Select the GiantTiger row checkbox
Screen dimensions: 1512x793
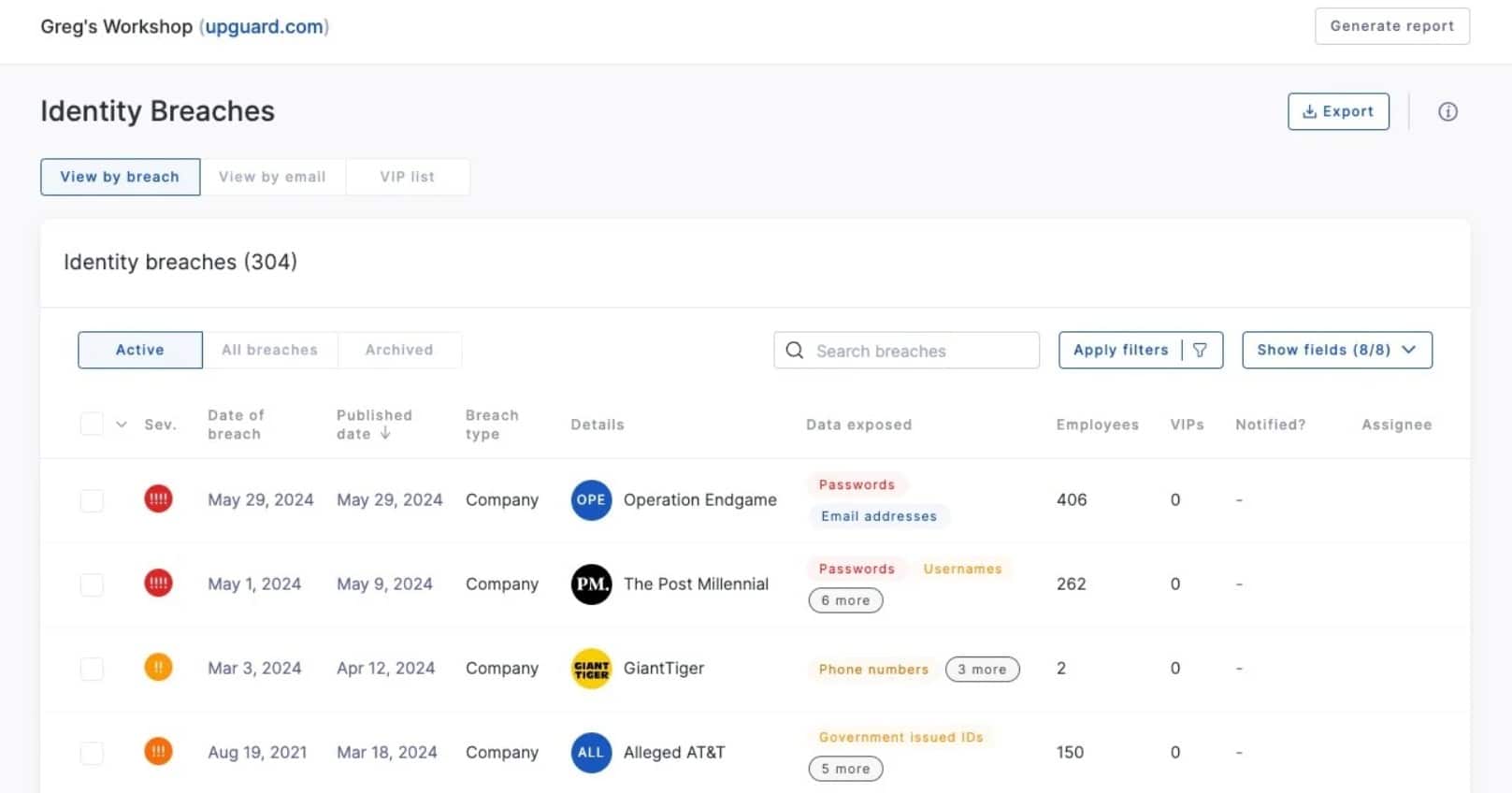pyautogui.click(x=92, y=669)
